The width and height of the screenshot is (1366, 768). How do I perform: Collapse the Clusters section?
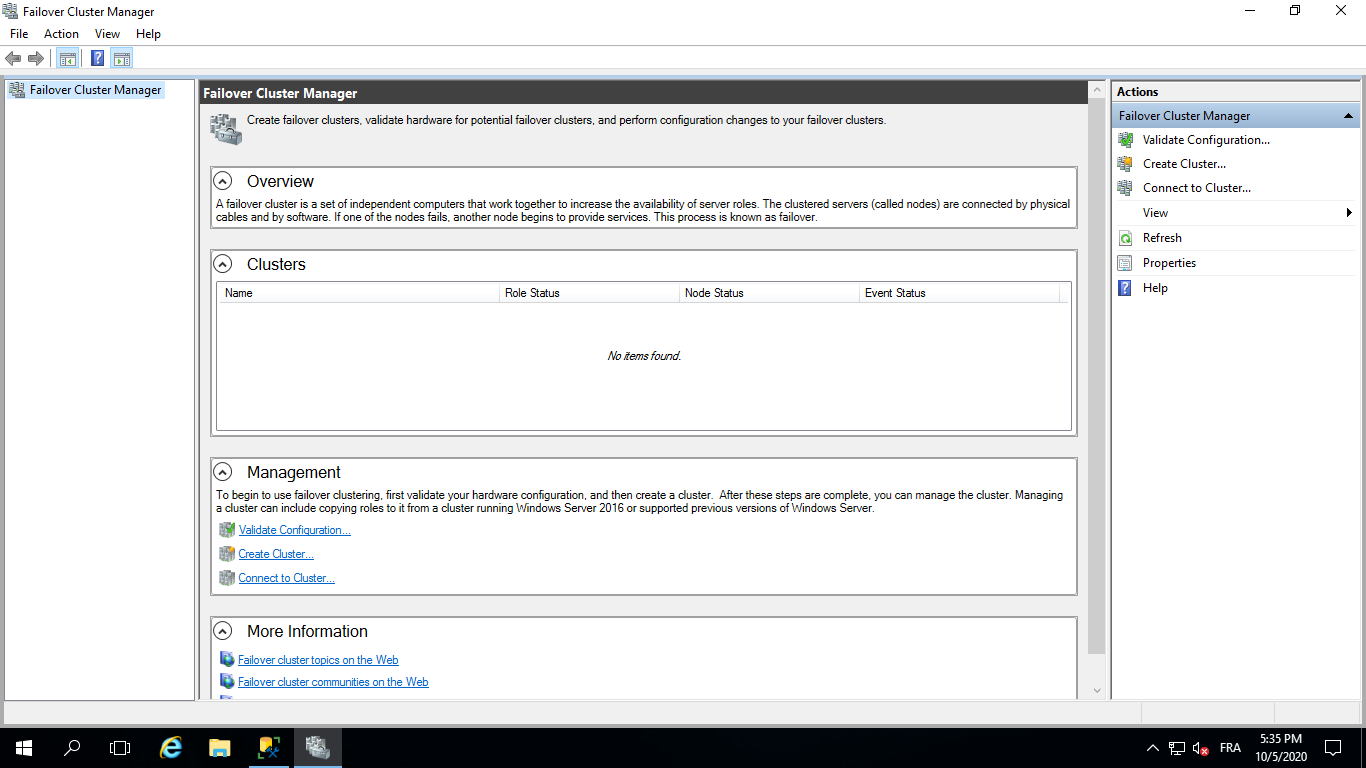[225, 265]
